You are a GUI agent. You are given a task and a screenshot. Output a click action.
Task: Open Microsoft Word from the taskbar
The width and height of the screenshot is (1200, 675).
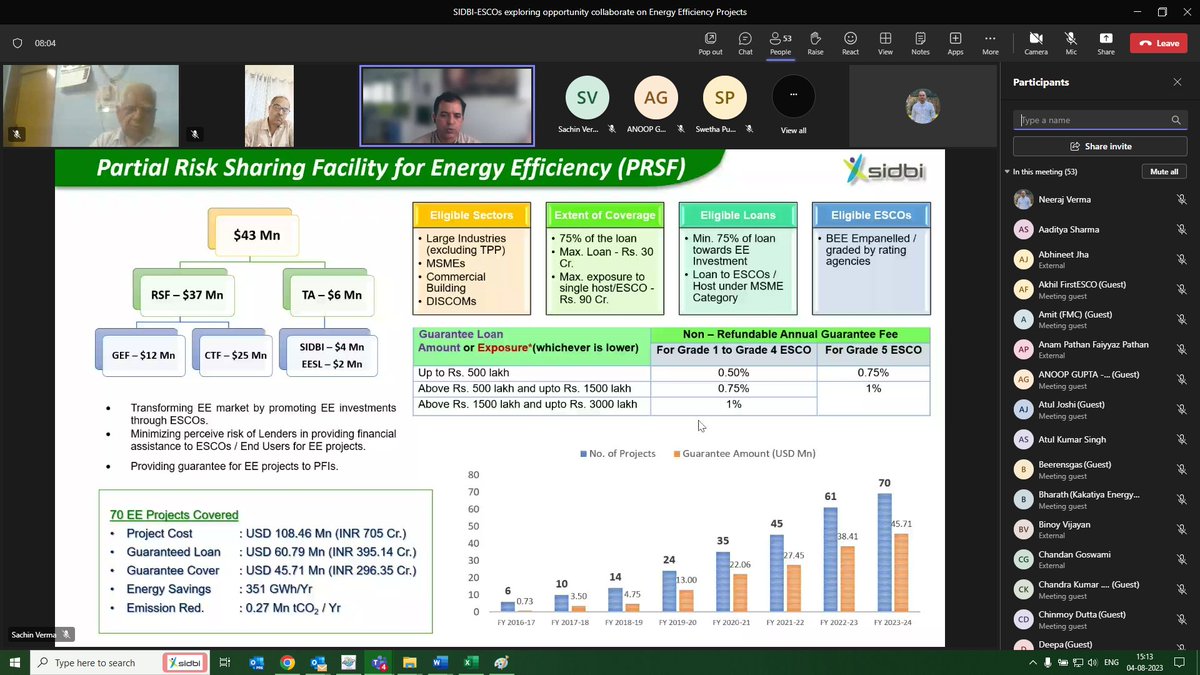click(440, 663)
